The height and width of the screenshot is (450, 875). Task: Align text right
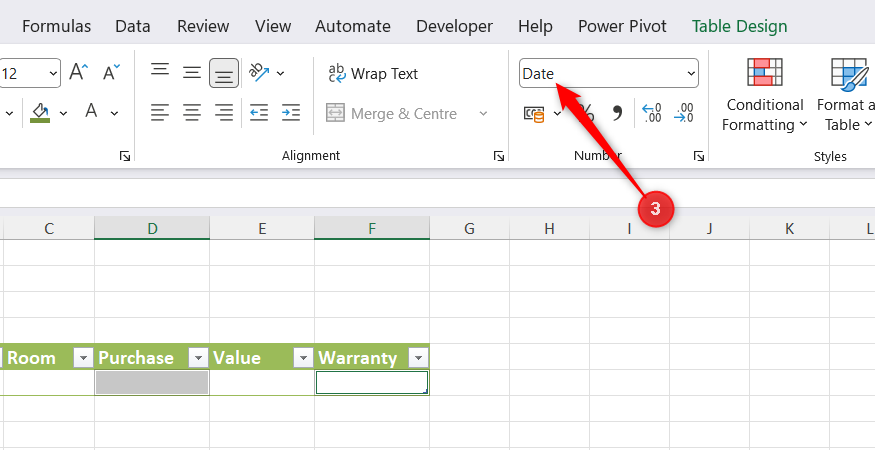pos(224,113)
